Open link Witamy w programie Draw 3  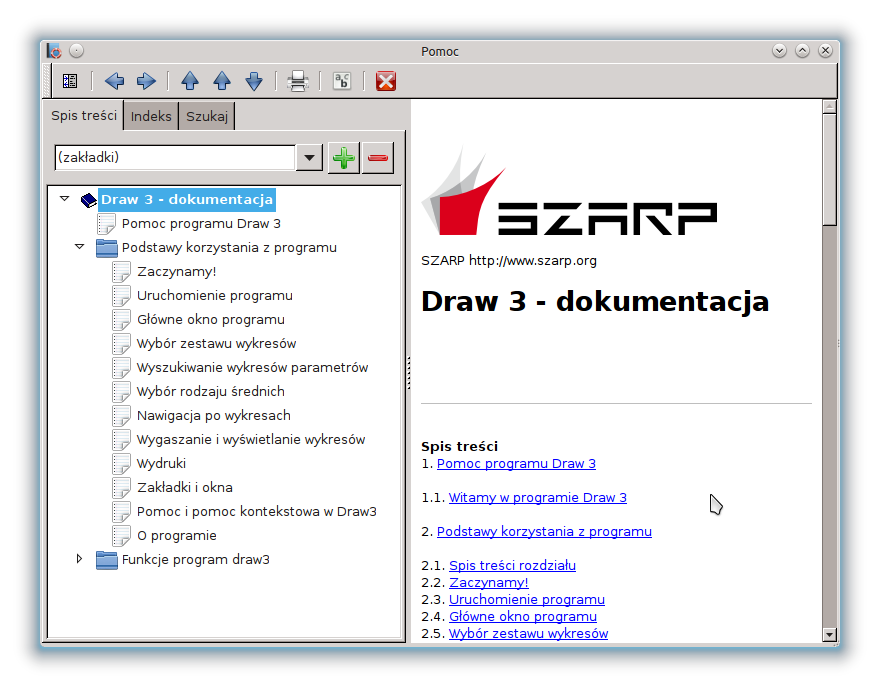(538, 498)
